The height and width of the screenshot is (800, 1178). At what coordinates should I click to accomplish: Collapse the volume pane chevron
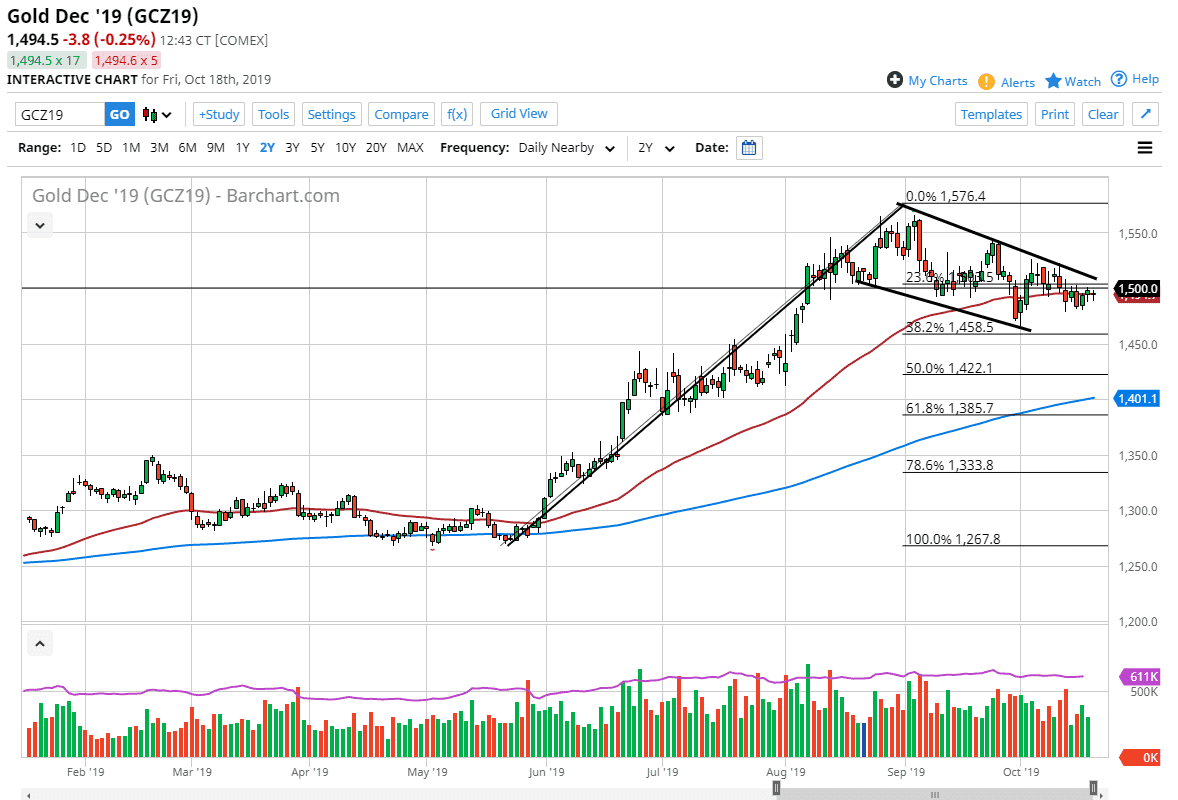[39, 643]
